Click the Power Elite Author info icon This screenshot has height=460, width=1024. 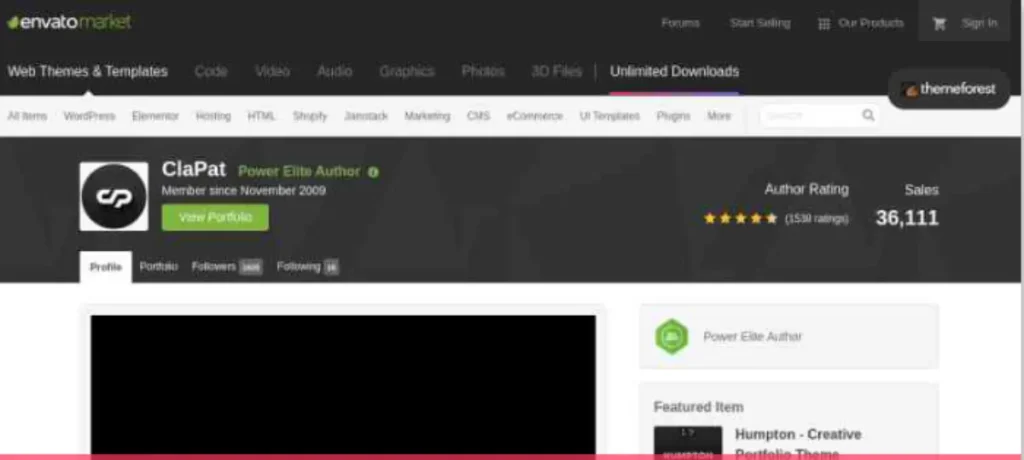click(x=373, y=172)
